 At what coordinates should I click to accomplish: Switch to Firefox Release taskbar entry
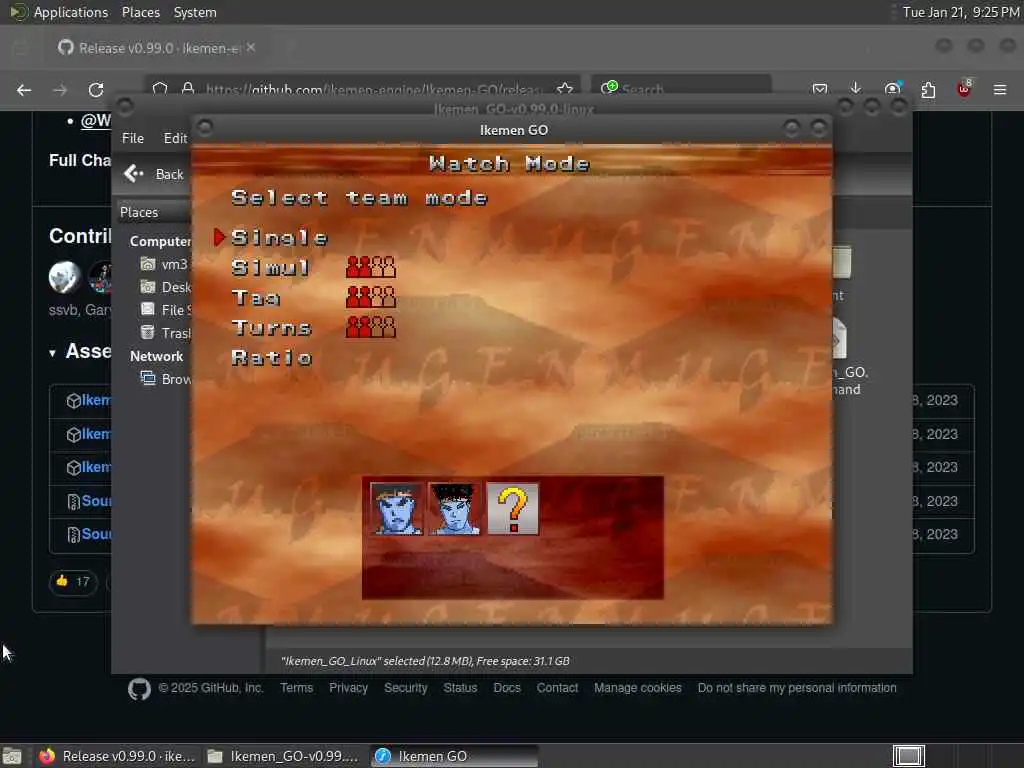(118, 756)
